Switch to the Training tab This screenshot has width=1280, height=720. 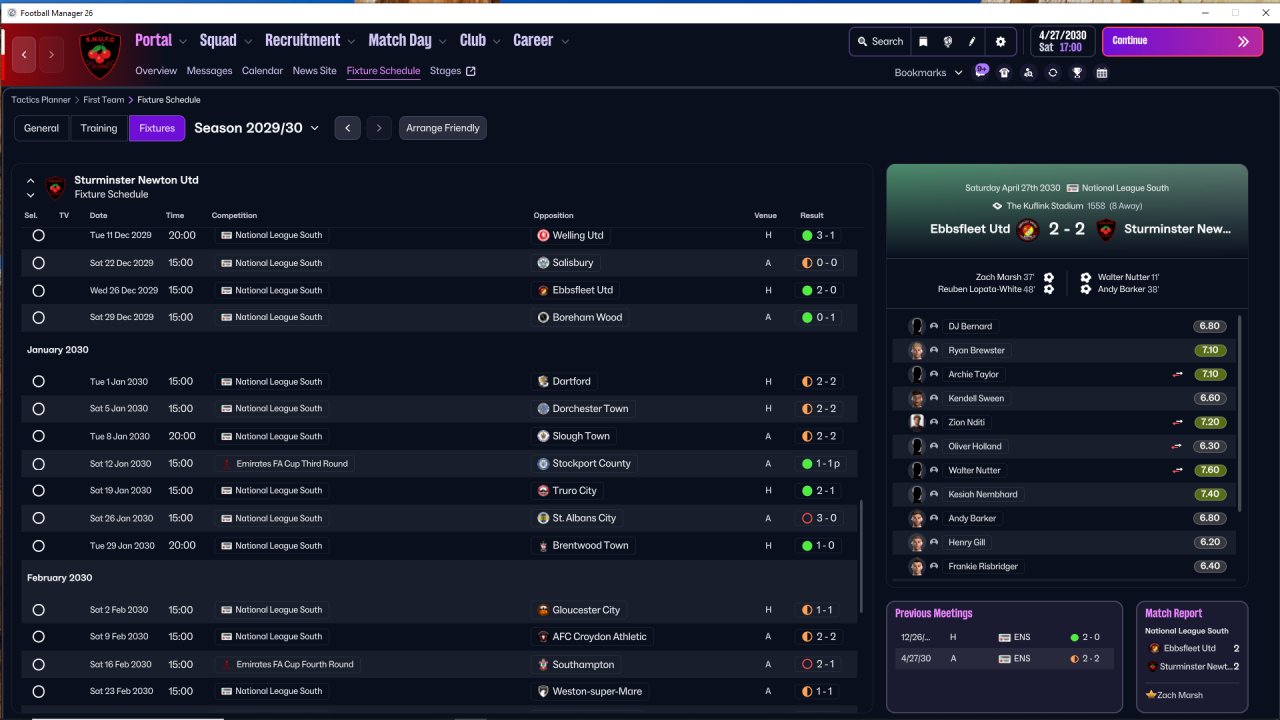(x=99, y=128)
